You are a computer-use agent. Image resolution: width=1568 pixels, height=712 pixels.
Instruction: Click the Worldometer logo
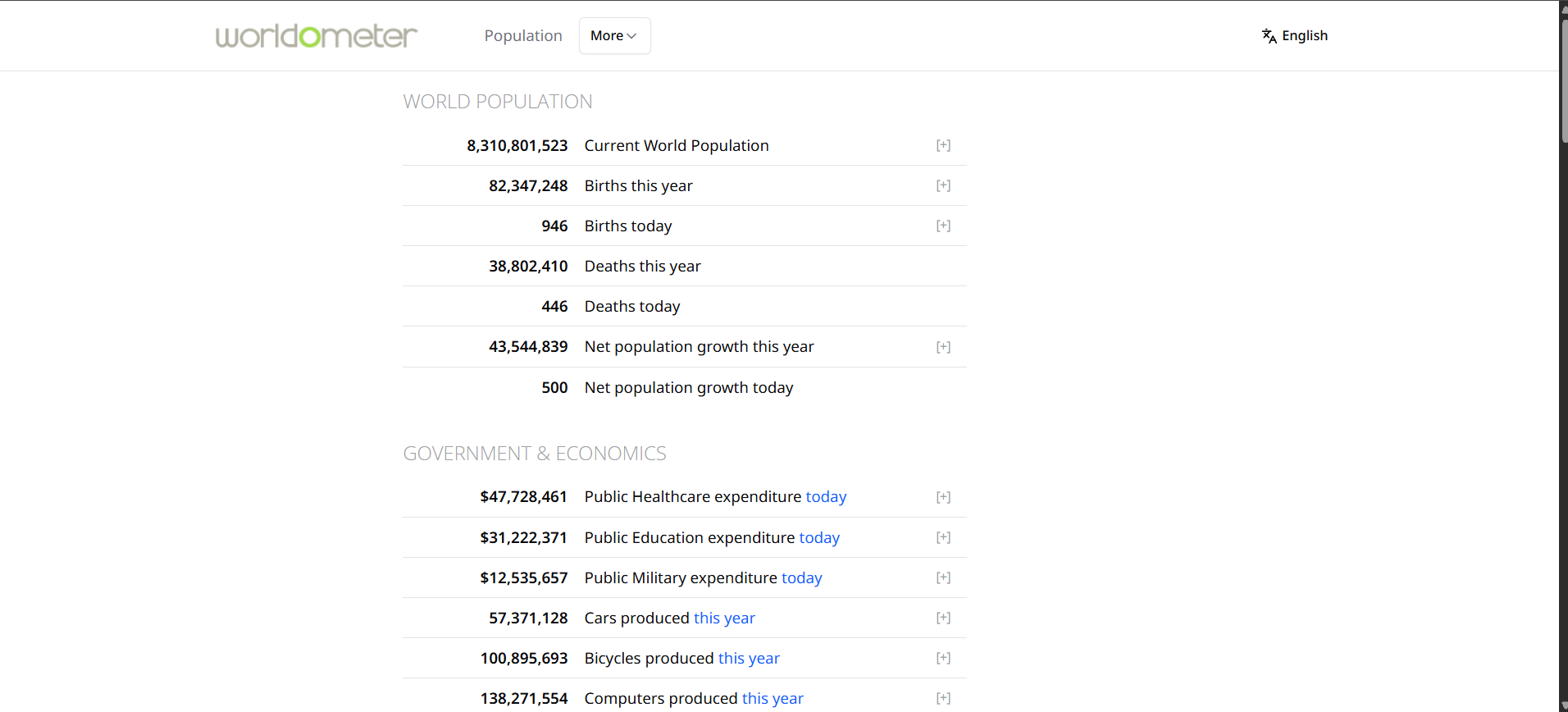coord(317,36)
